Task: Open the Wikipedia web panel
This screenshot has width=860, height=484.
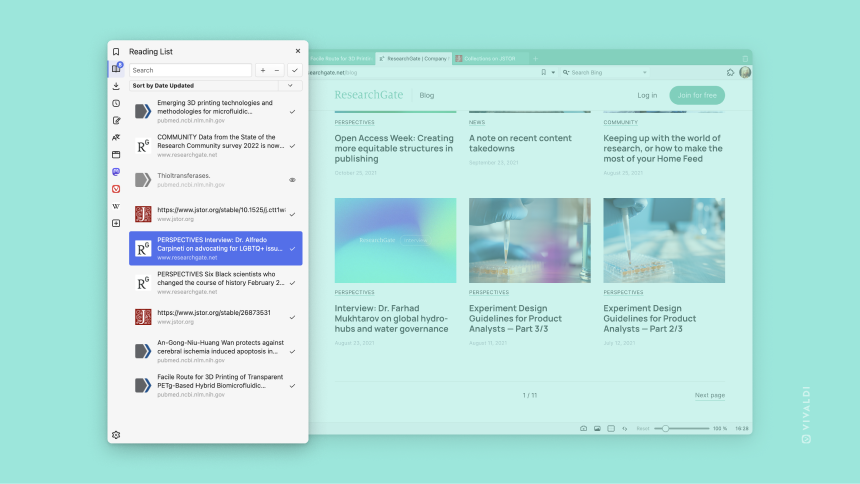Action: coord(116,206)
